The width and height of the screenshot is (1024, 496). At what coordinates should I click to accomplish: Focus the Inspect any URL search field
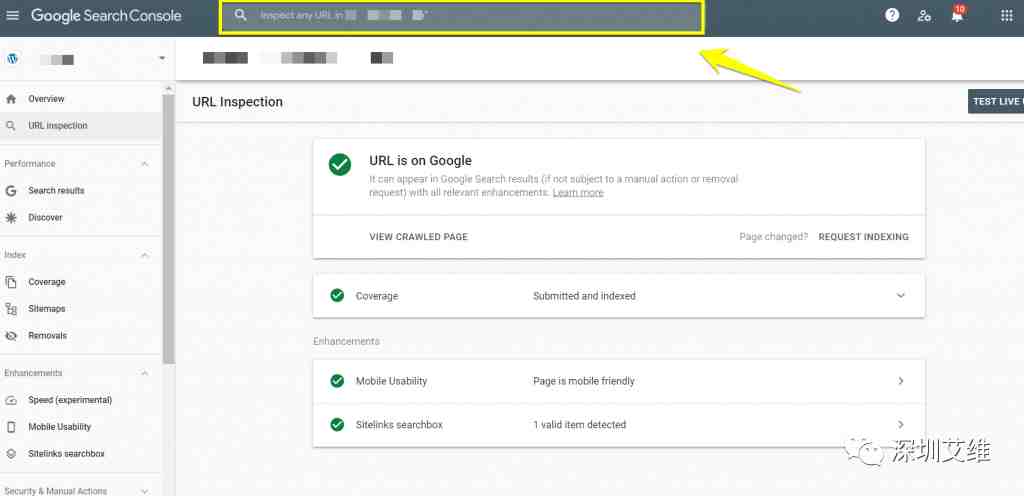462,17
